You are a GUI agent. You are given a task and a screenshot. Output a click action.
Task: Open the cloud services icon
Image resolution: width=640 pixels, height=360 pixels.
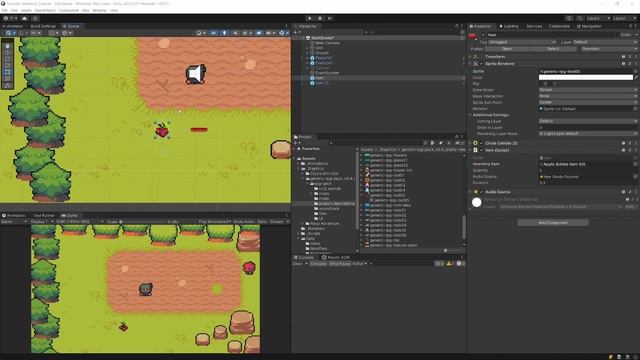point(25,18)
